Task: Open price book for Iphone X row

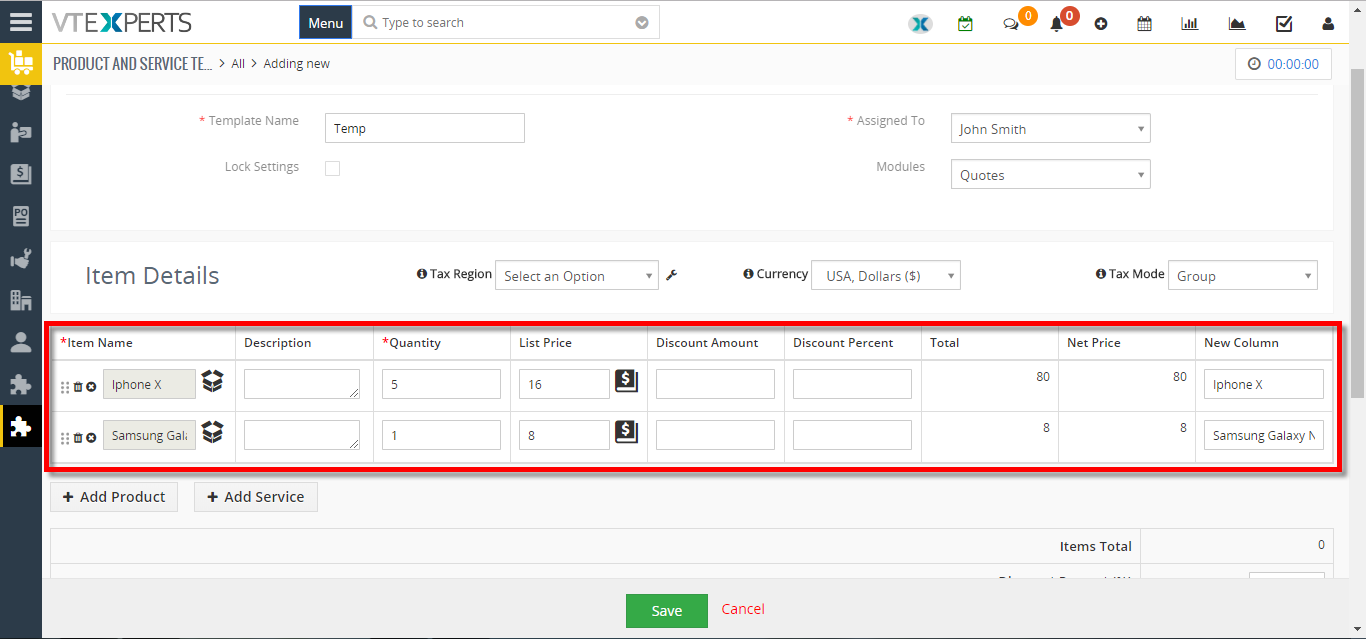Action: 626,380
